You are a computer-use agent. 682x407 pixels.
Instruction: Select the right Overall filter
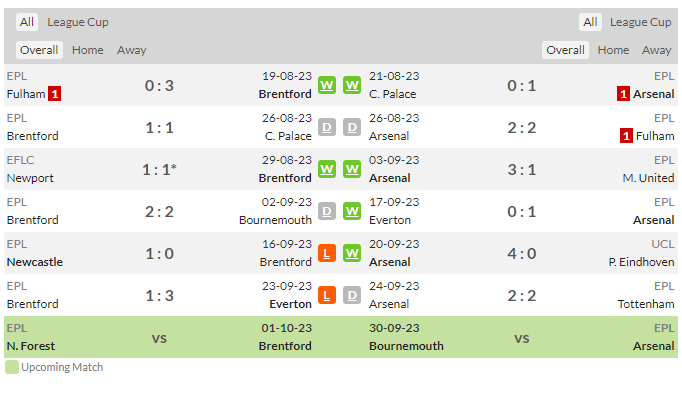(565, 50)
